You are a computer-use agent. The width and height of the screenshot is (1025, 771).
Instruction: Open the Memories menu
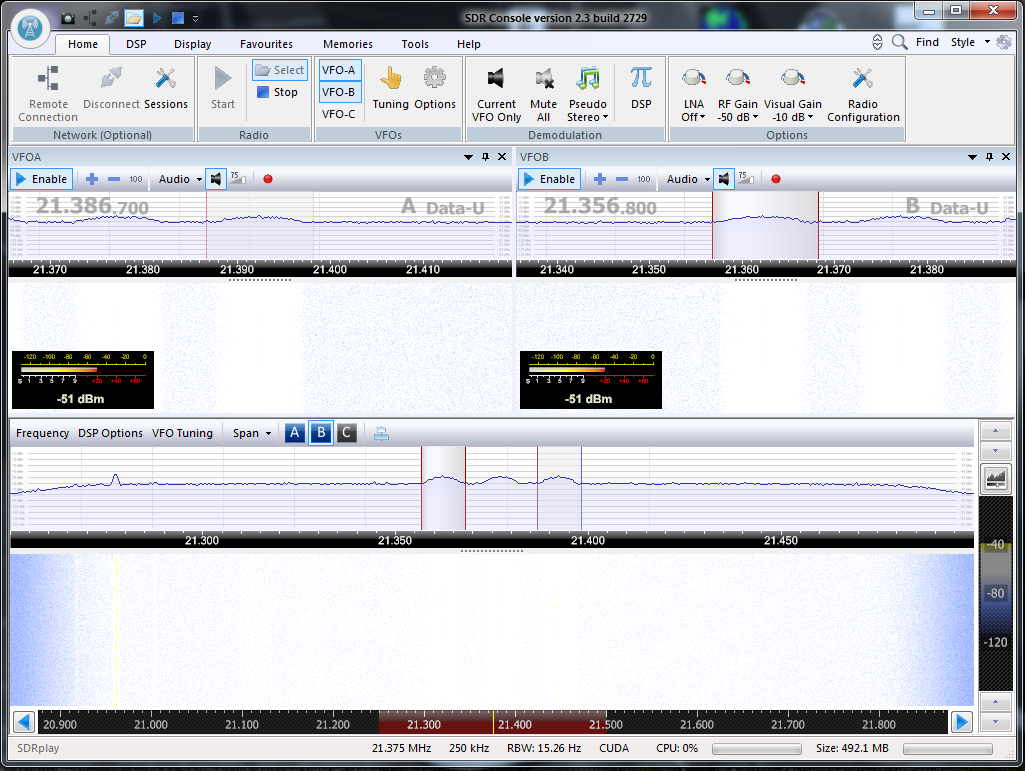point(347,44)
